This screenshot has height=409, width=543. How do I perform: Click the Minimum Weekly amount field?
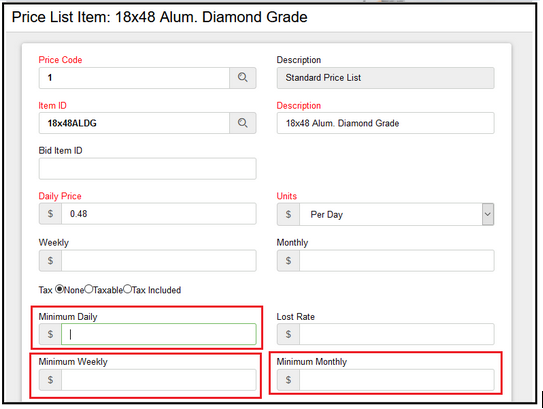tap(159, 380)
